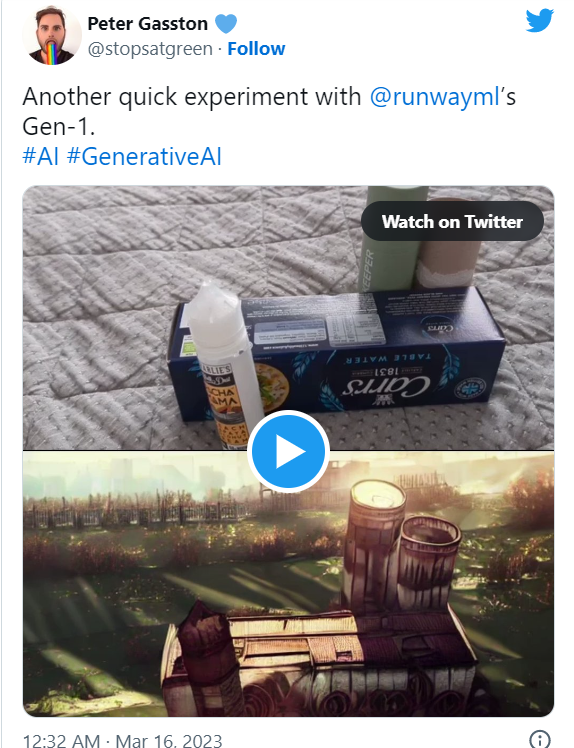
Task: Click the Peter Gasston display name
Action: (x=147, y=24)
